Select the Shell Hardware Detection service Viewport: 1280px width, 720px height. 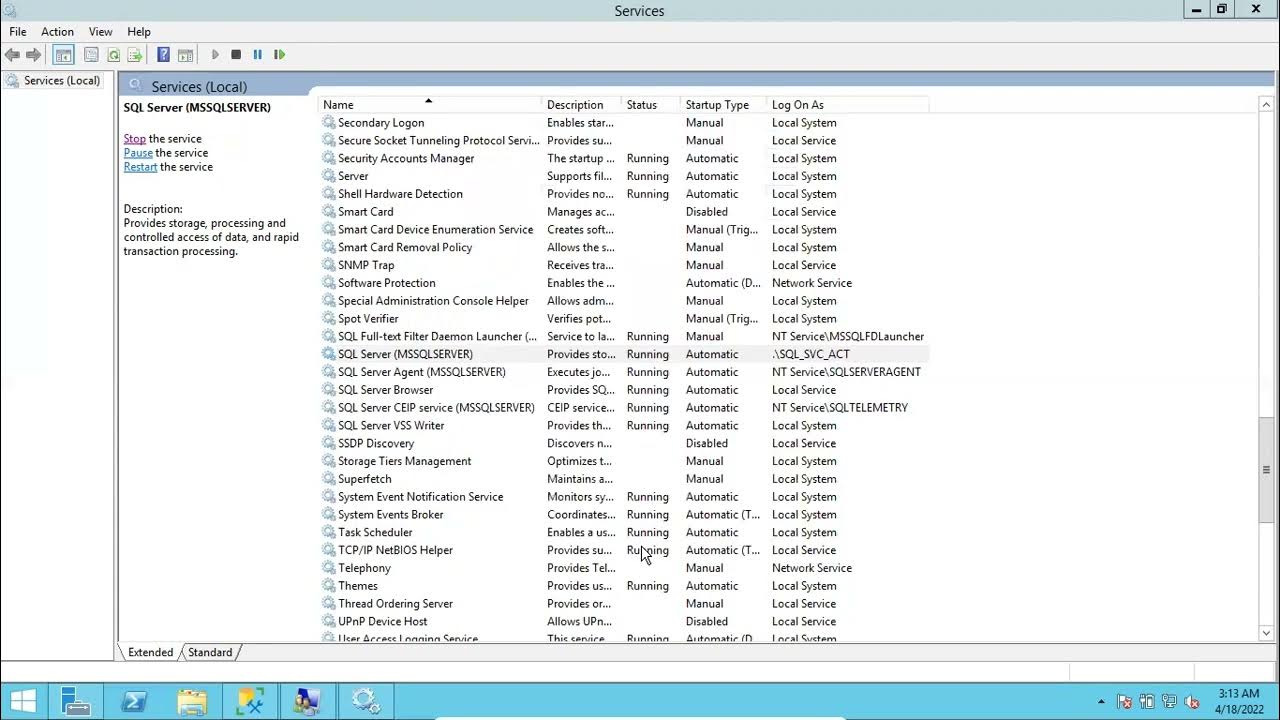pos(624,194)
